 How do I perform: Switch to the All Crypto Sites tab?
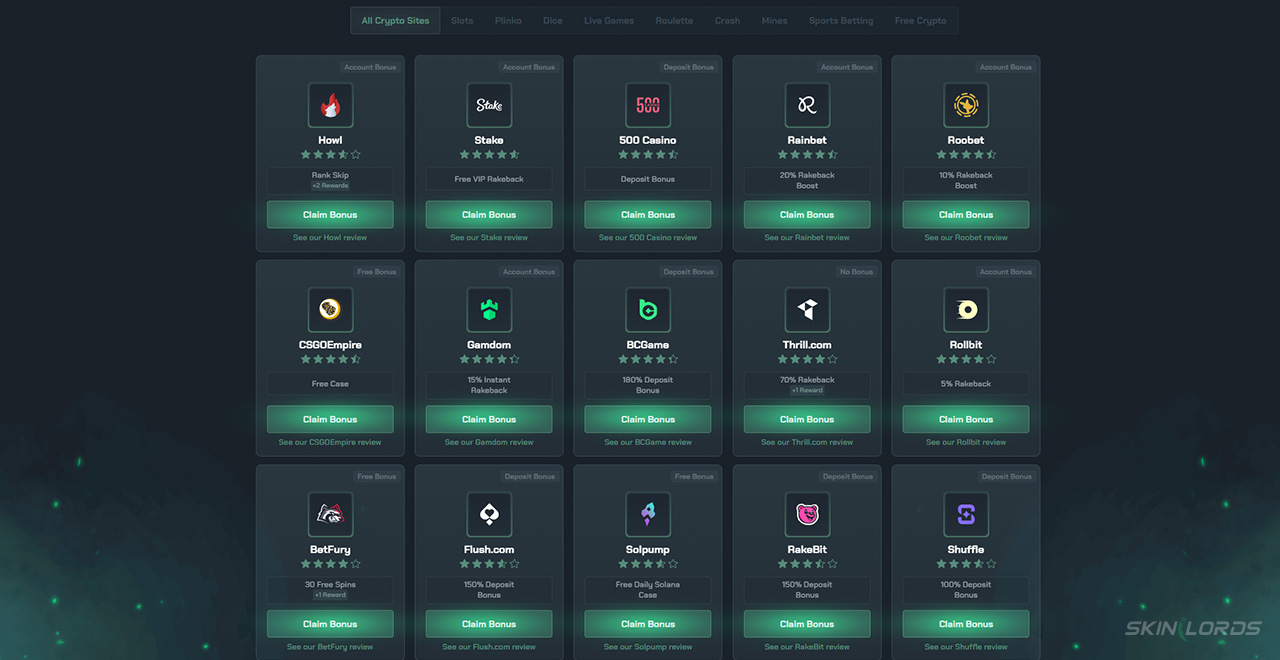[395, 20]
